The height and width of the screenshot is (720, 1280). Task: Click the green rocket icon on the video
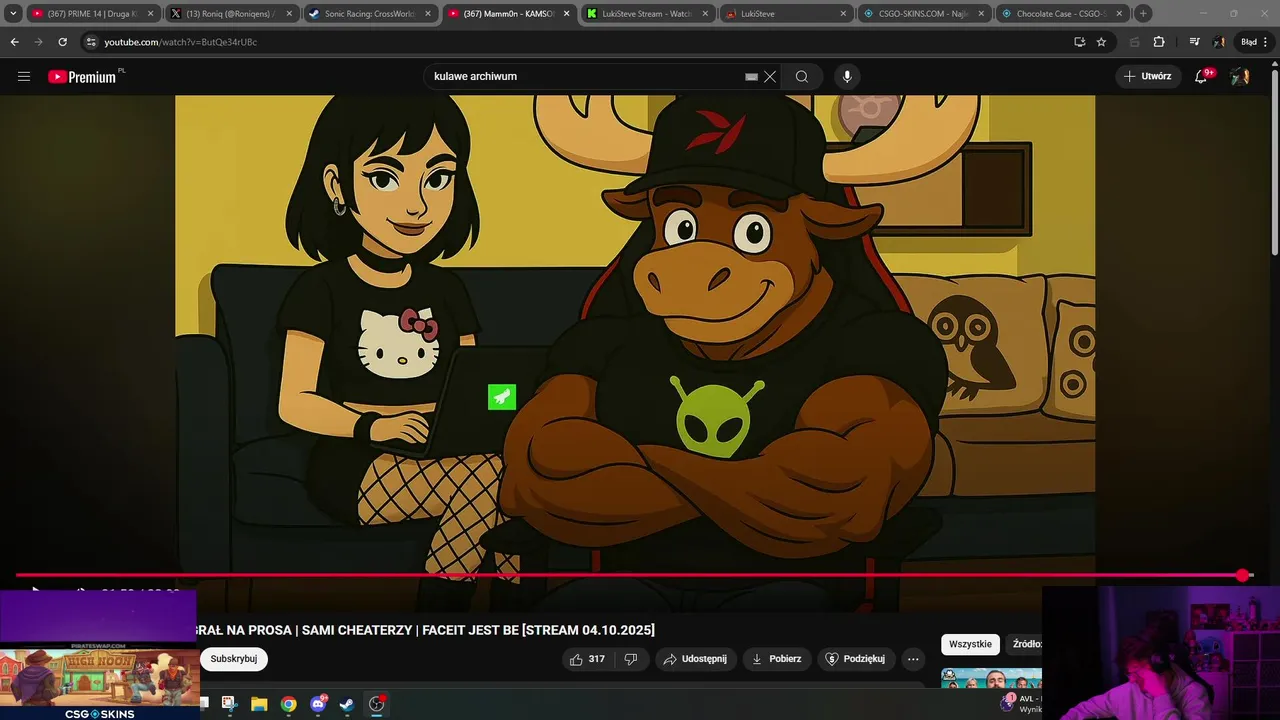click(x=502, y=397)
